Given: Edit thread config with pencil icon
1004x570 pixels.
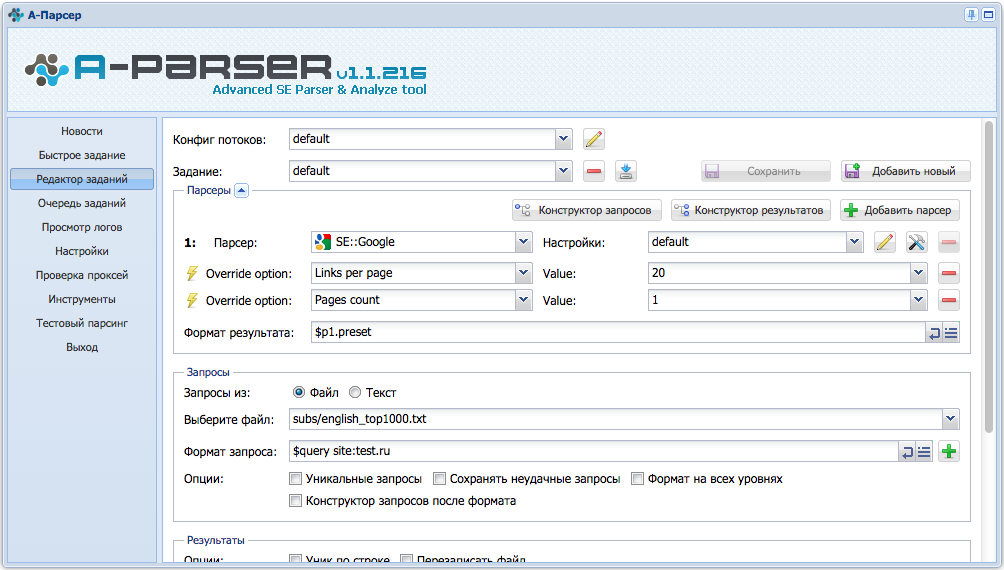Looking at the screenshot, I should (594, 139).
